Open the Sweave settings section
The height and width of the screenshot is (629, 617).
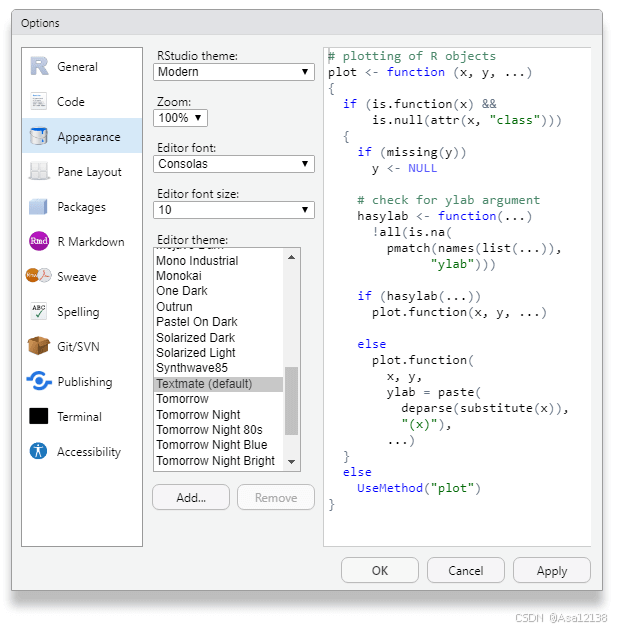click(82, 276)
